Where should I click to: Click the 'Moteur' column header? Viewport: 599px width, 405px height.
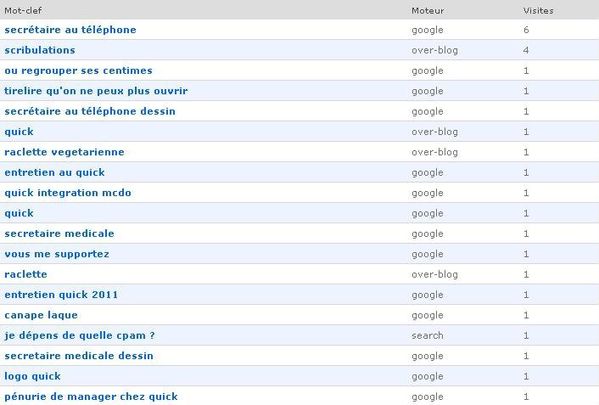coord(427,11)
